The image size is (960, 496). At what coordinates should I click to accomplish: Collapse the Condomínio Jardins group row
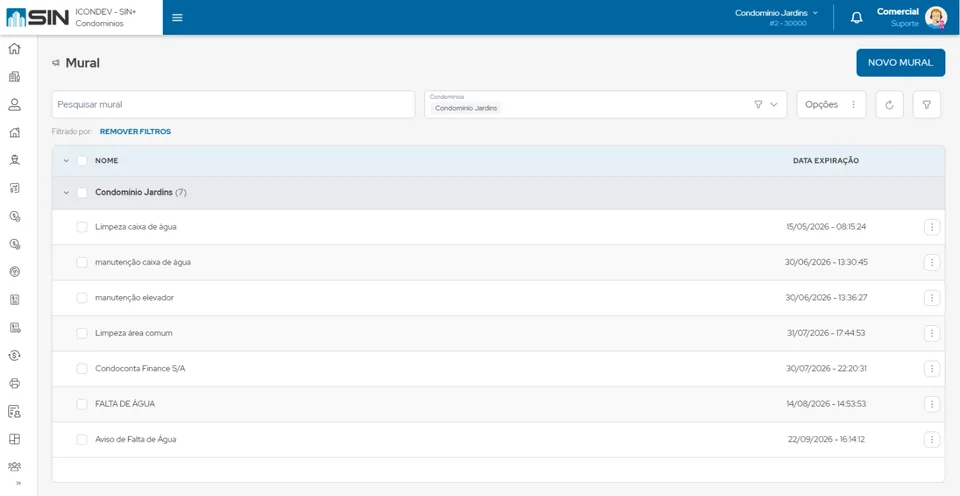tap(66, 193)
